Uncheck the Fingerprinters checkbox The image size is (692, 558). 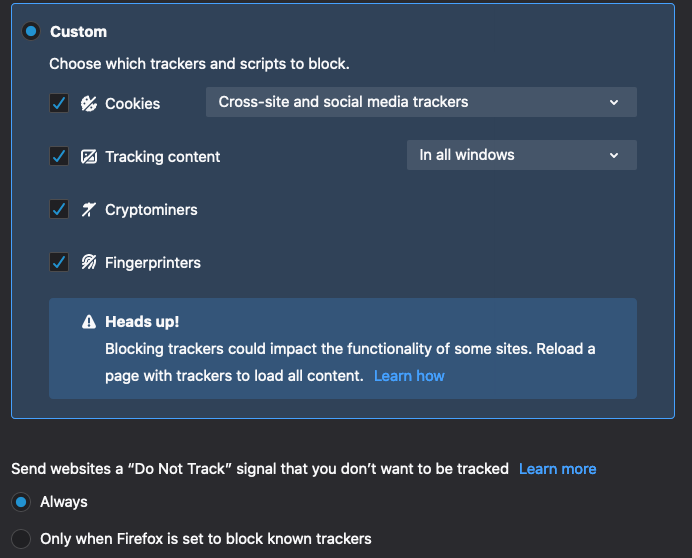pos(59,263)
